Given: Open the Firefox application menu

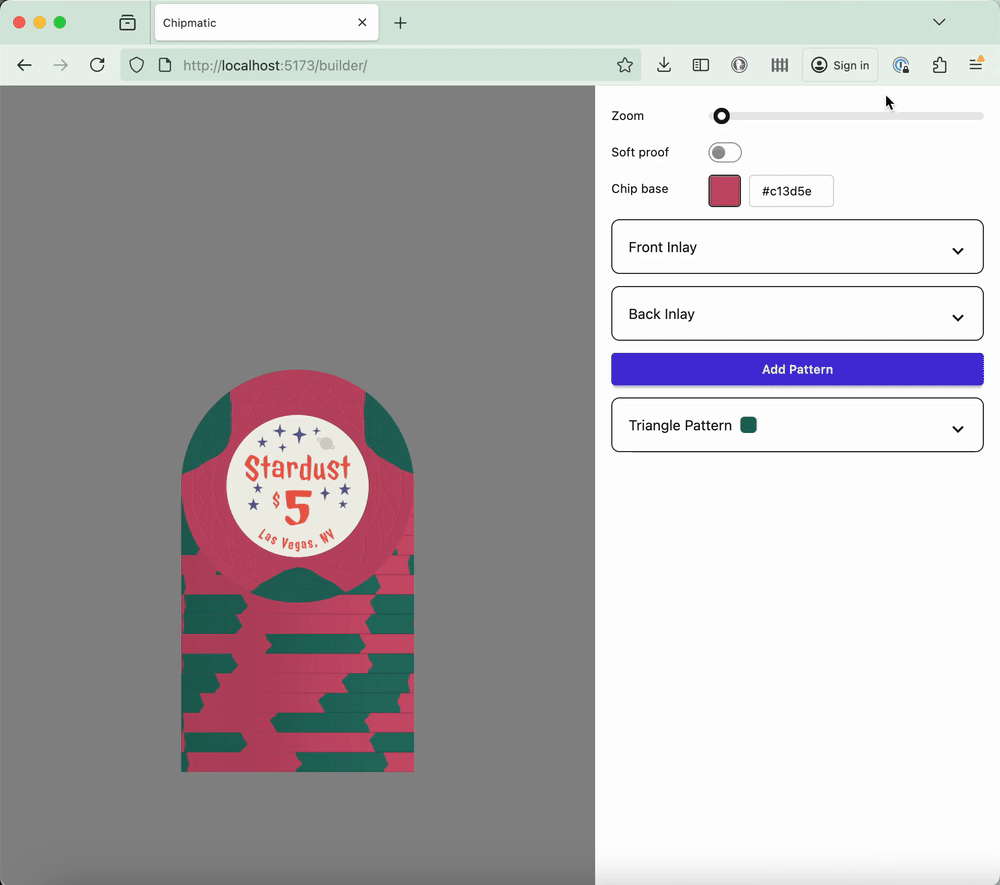Looking at the screenshot, I should pos(976,64).
